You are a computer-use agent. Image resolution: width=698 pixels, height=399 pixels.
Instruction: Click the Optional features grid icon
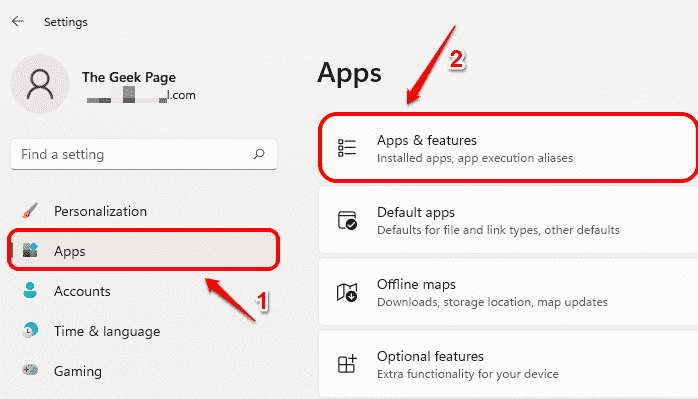347,364
